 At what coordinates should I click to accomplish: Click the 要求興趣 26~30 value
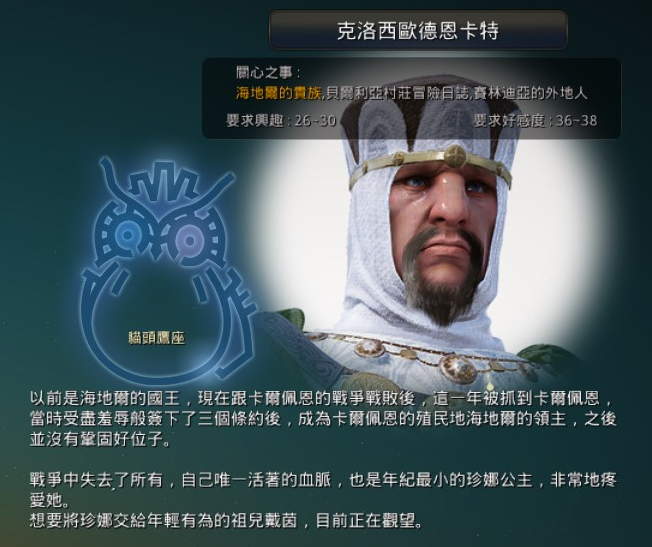pyautogui.click(x=282, y=121)
